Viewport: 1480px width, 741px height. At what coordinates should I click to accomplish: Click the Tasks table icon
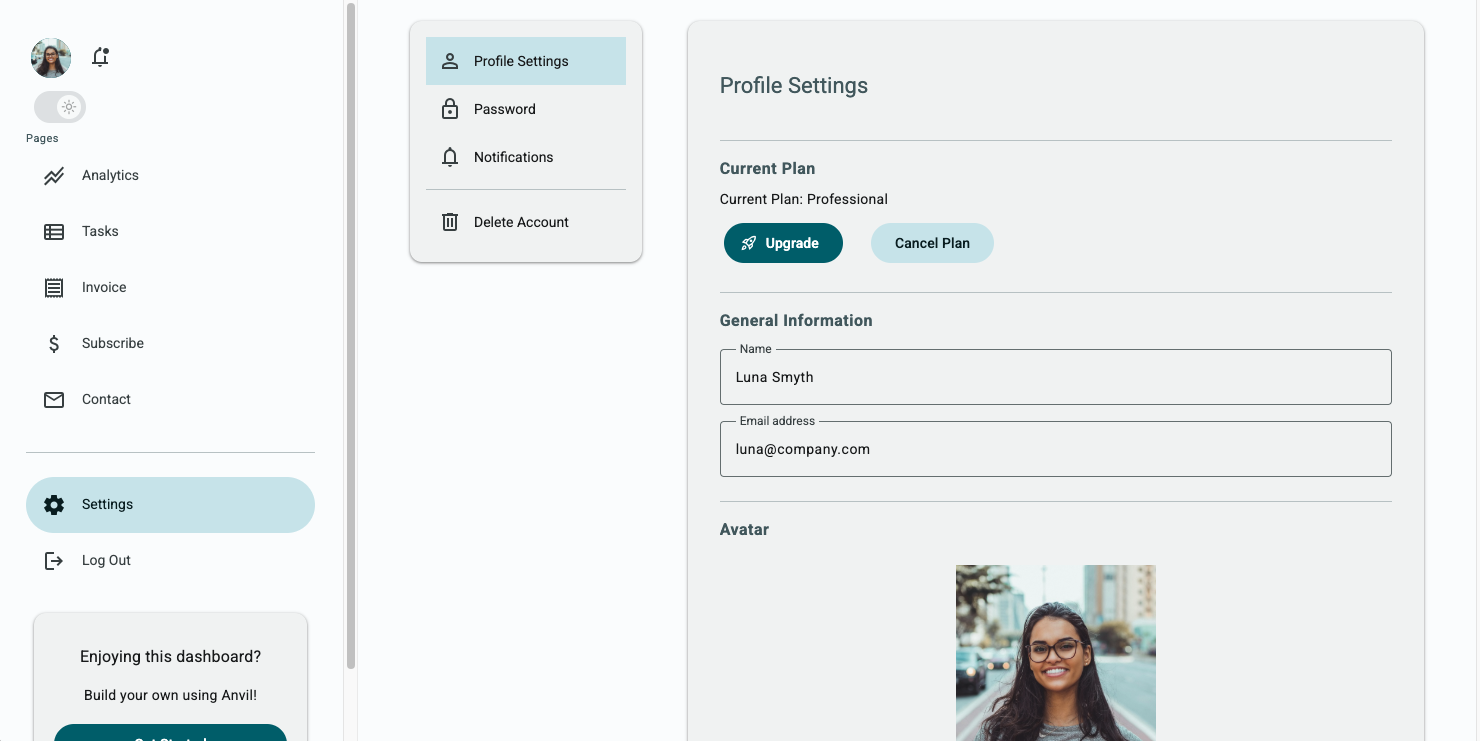click(54, 232)
